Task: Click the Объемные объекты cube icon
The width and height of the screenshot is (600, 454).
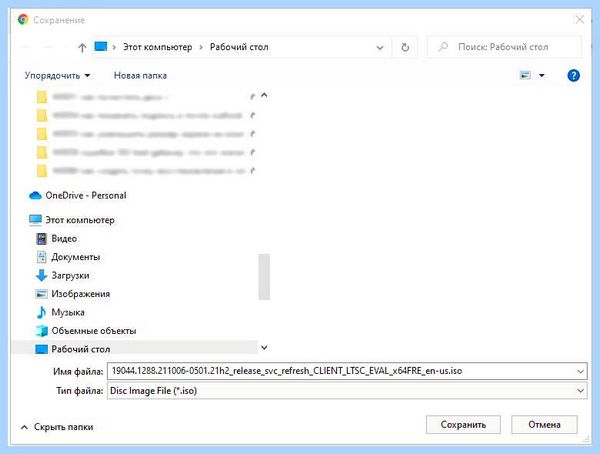Action: point(41,331)
